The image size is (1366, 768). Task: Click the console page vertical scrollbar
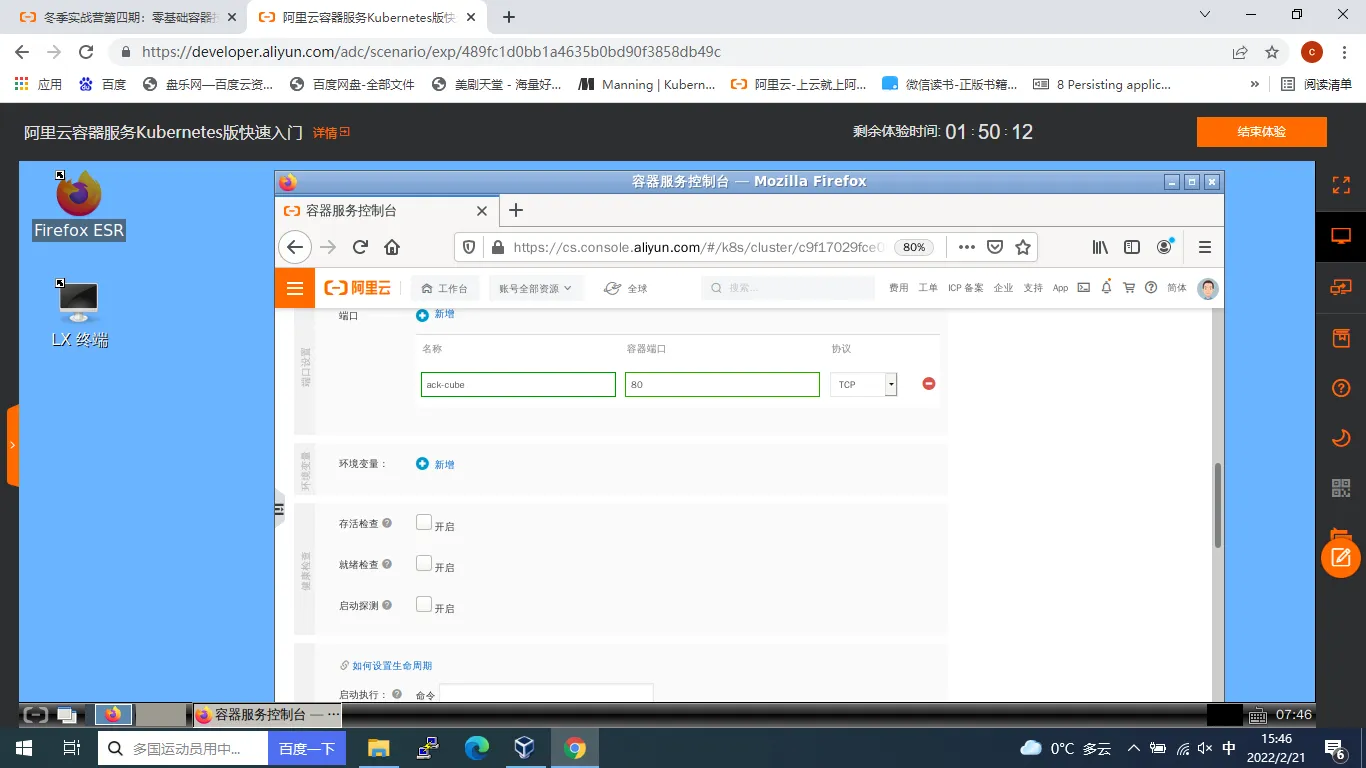tap(1217, 505)
